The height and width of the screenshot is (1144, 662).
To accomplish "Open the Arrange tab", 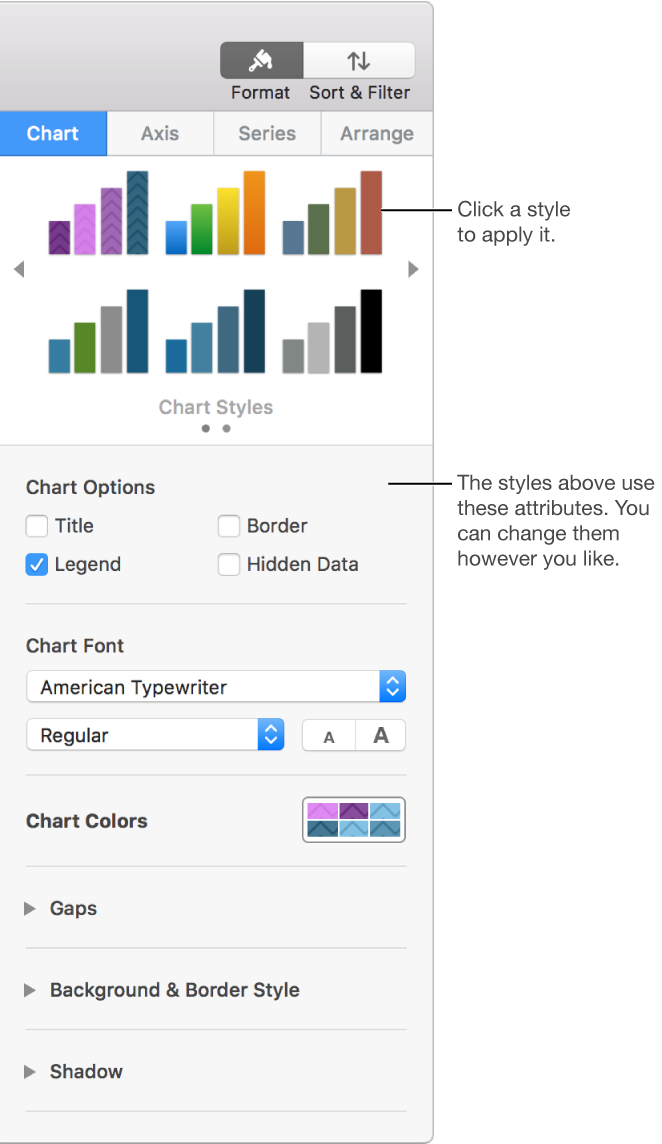I will [376, 133].
